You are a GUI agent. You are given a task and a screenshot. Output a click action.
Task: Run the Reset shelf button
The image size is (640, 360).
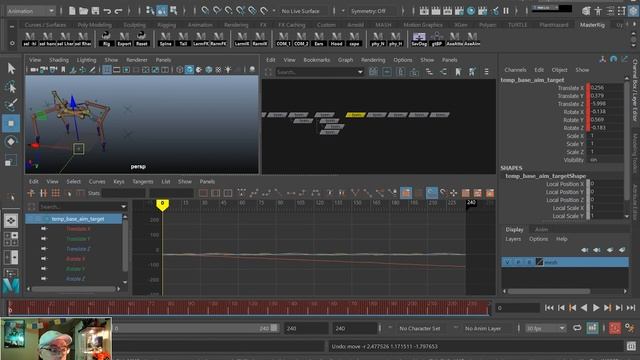(141, 38)
